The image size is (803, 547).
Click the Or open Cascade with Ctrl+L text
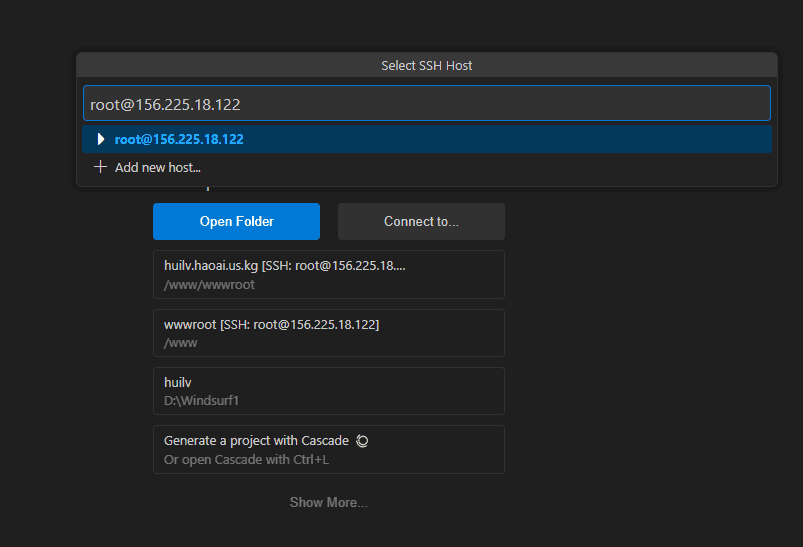[x=246, y=459]
